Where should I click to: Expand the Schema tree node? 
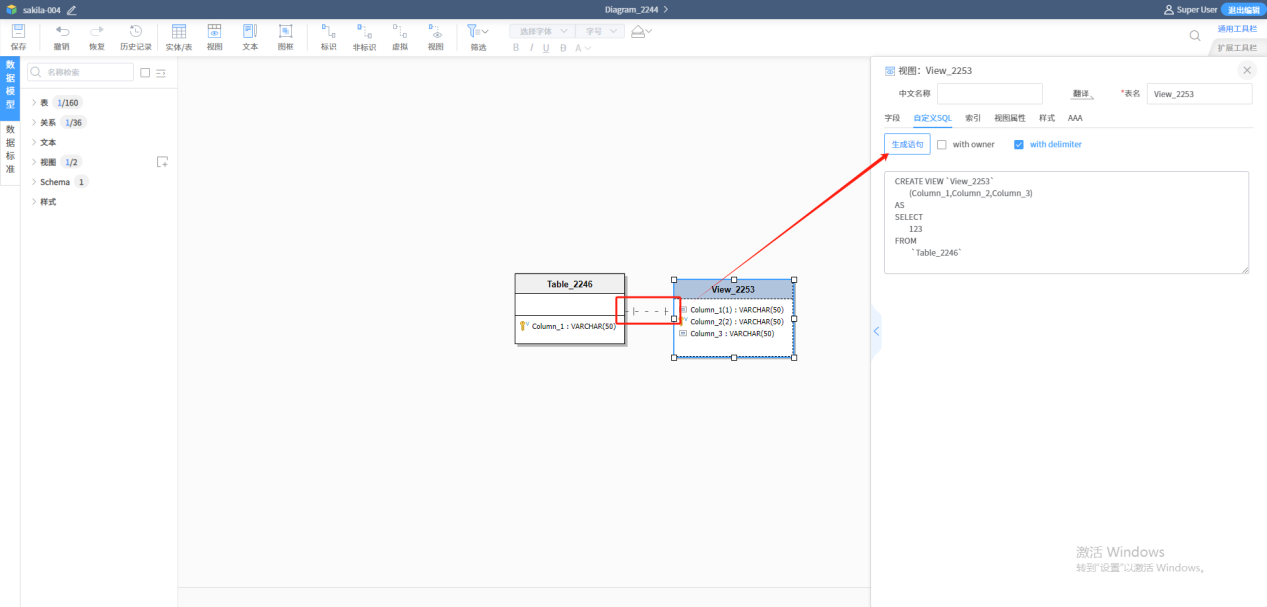click(33, 182)
